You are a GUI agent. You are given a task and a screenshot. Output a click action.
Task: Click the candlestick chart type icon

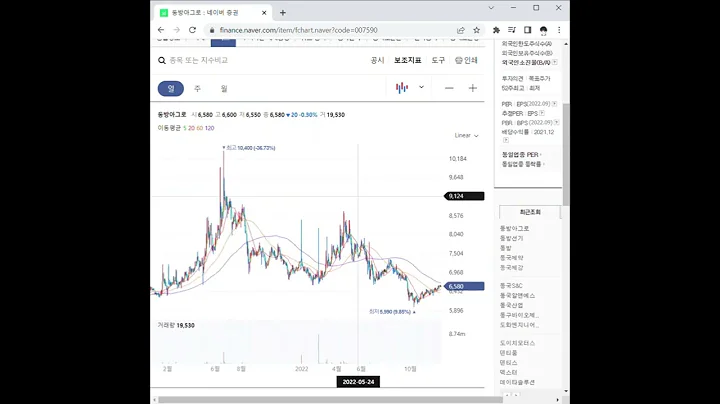click(402, 88)
